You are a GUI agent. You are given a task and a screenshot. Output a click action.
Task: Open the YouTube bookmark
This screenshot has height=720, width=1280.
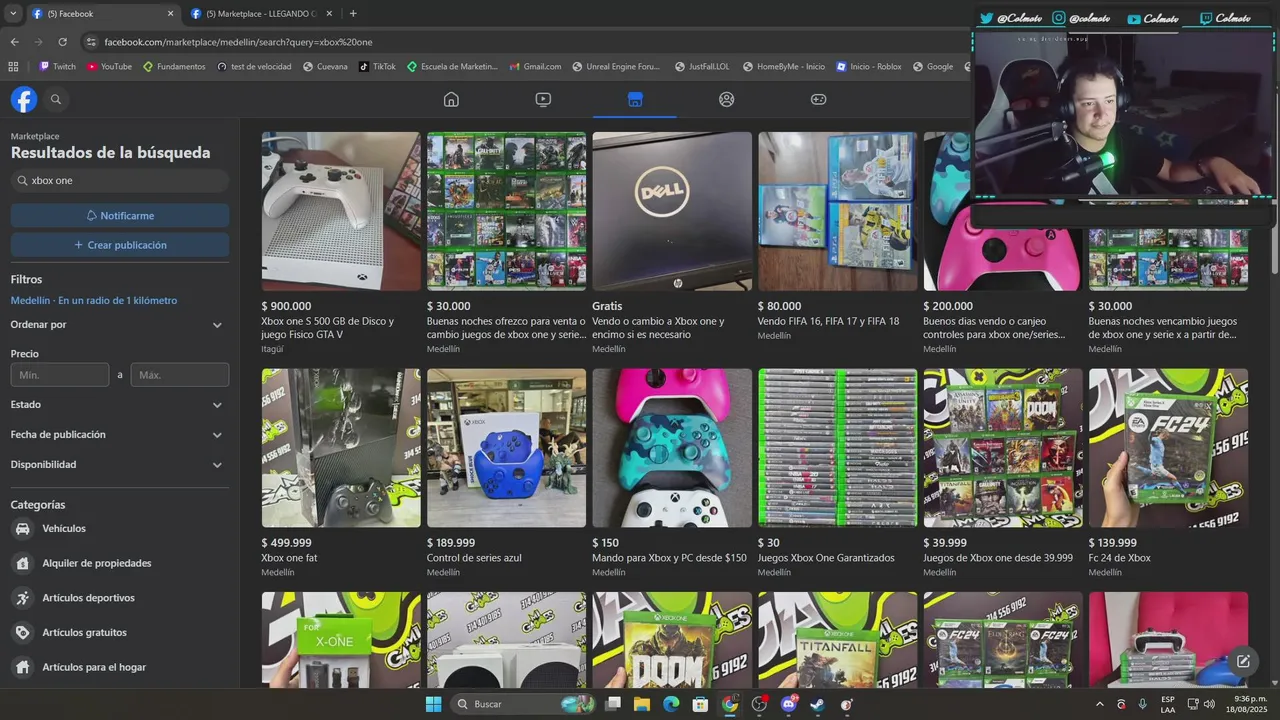click(x=109, y=67)
